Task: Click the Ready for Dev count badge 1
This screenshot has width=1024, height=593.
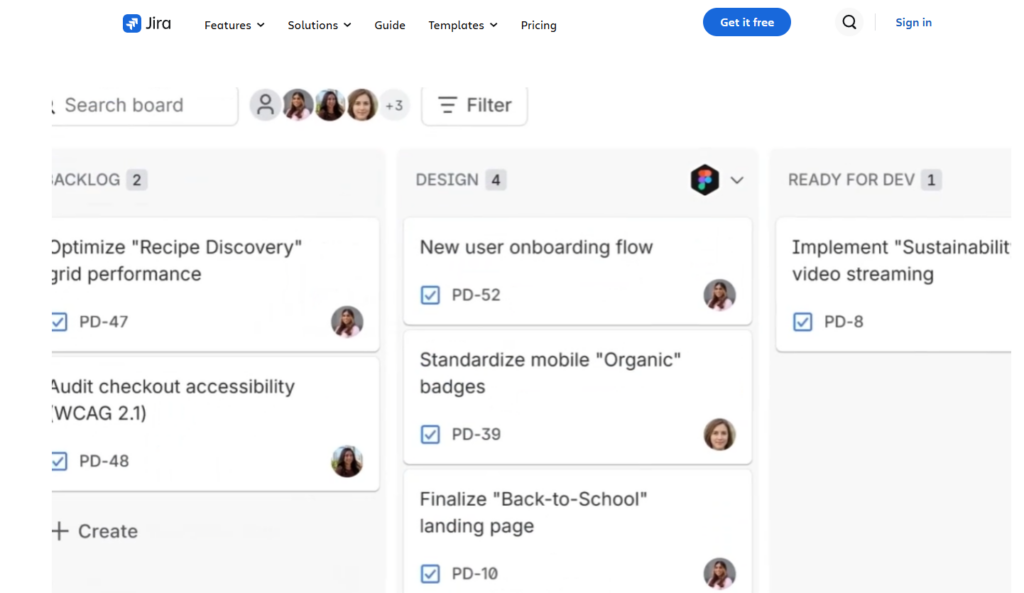Action: pos(931,180)
